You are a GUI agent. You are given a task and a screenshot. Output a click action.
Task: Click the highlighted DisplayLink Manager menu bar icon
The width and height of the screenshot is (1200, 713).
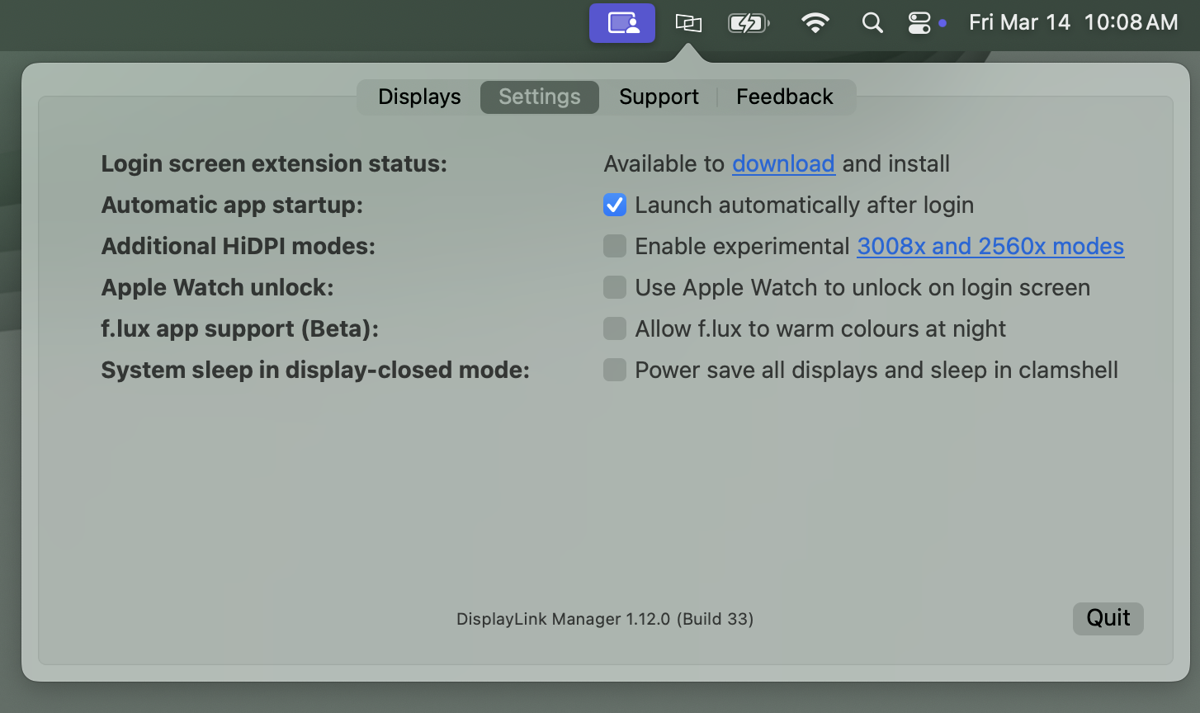622,22
